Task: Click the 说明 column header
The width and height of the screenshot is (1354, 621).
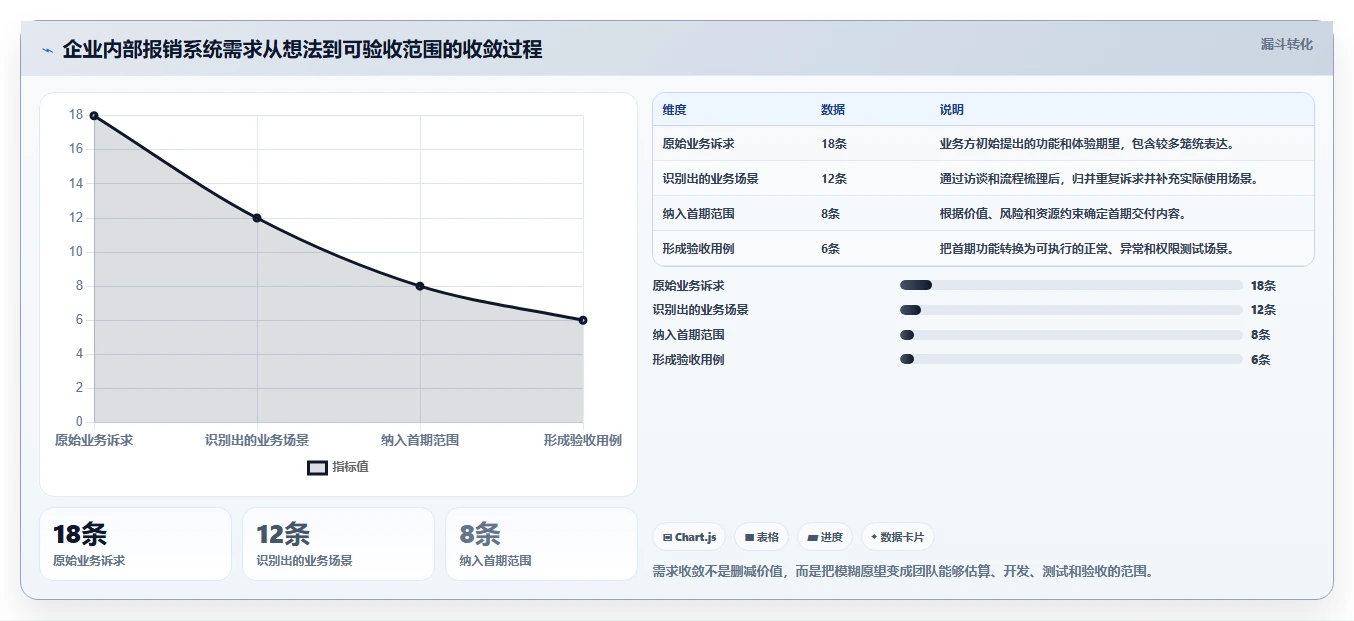Action: (951, 110)
